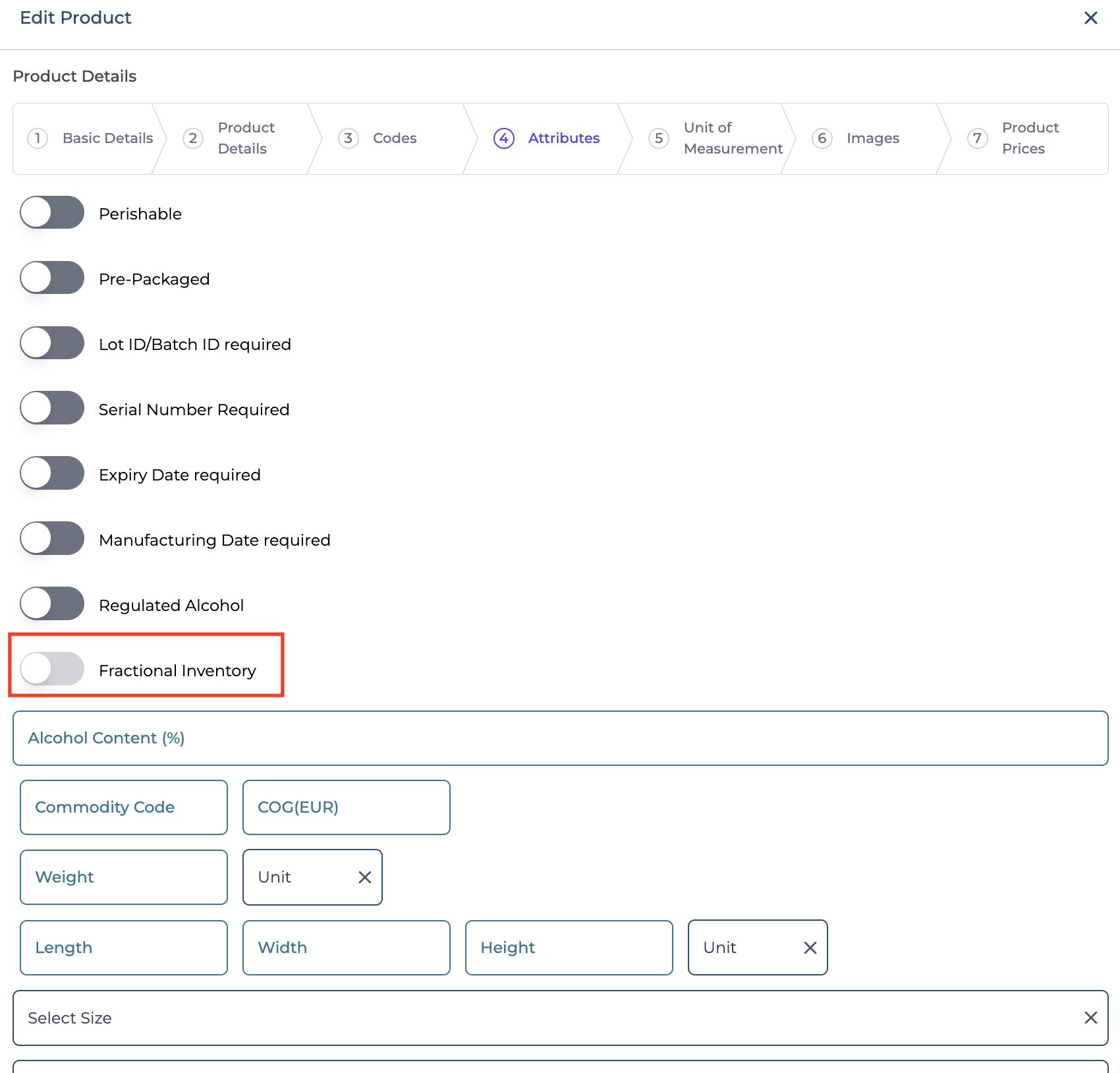This screenshot has width=1120, height=1073.
Task: Click the step 3 number circle
Action: tap(348, 138)
